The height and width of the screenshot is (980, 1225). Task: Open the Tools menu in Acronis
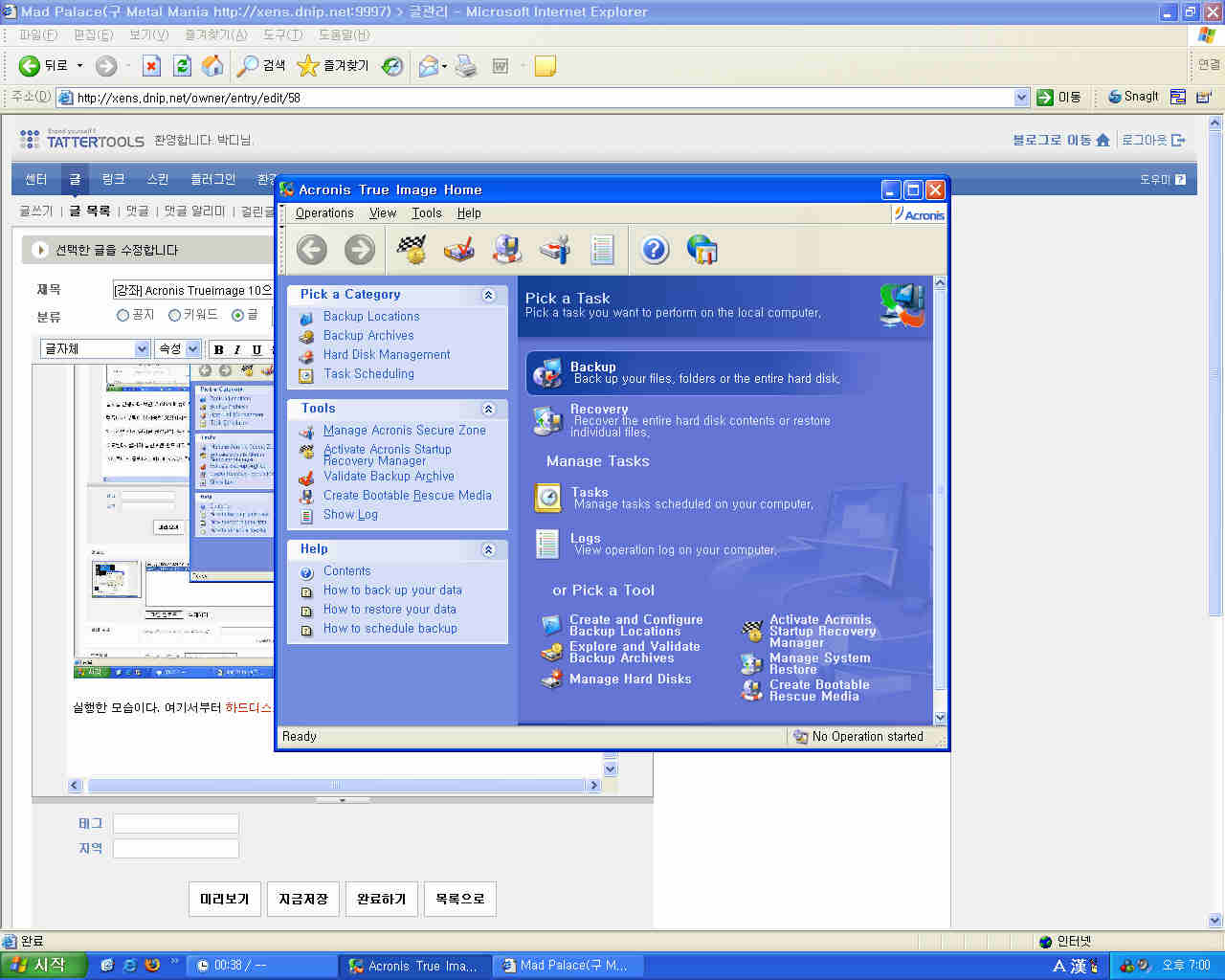click(x=427, y=213)
